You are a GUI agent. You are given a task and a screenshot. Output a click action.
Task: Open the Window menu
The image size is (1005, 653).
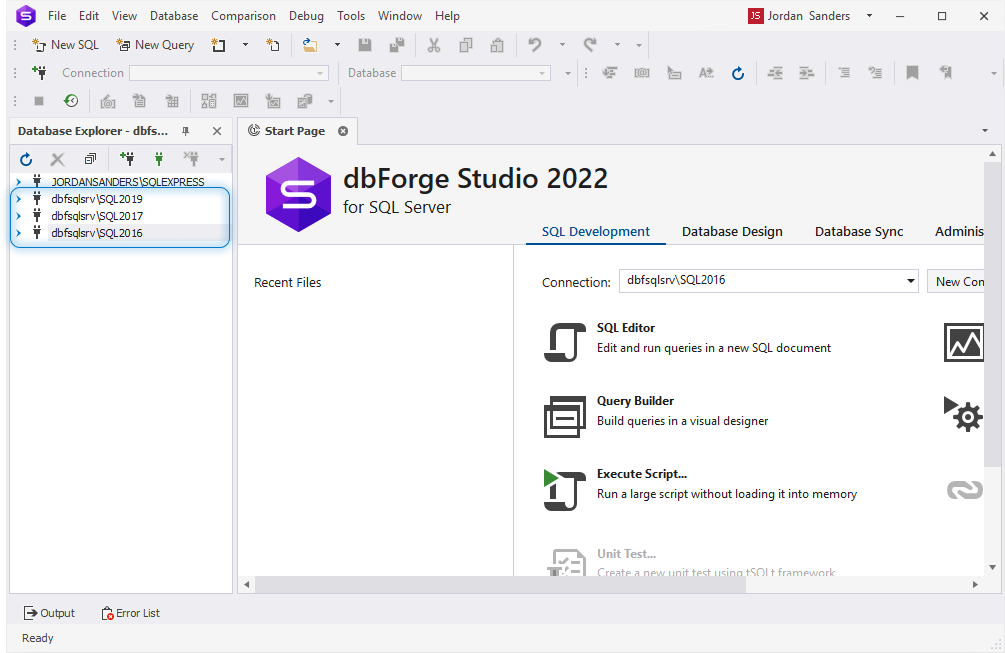tap(399, 16)
